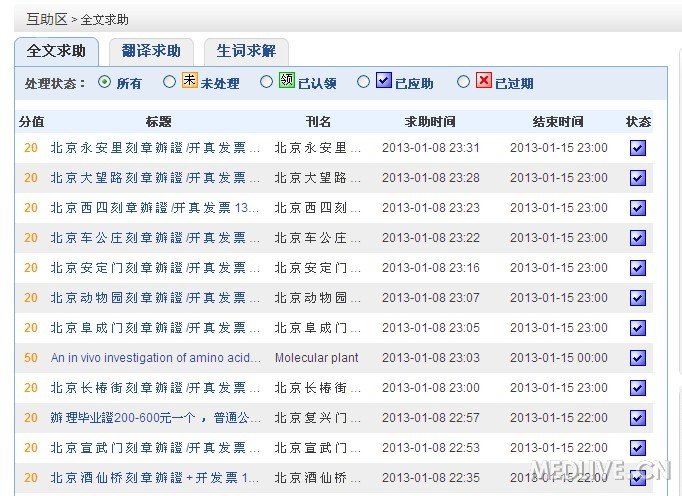Click request time 2013-01-08 22:35

click(431, 478)
